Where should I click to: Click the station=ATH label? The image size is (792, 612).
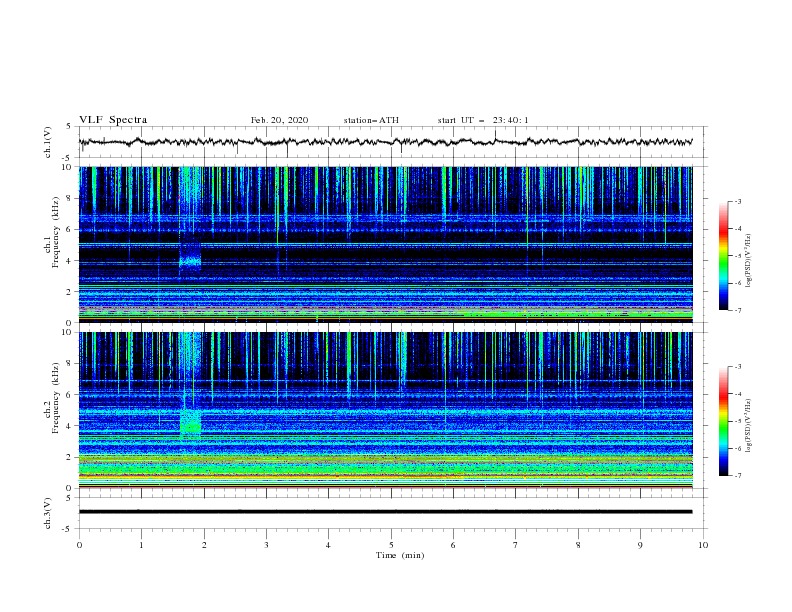(x=371, y=120)
